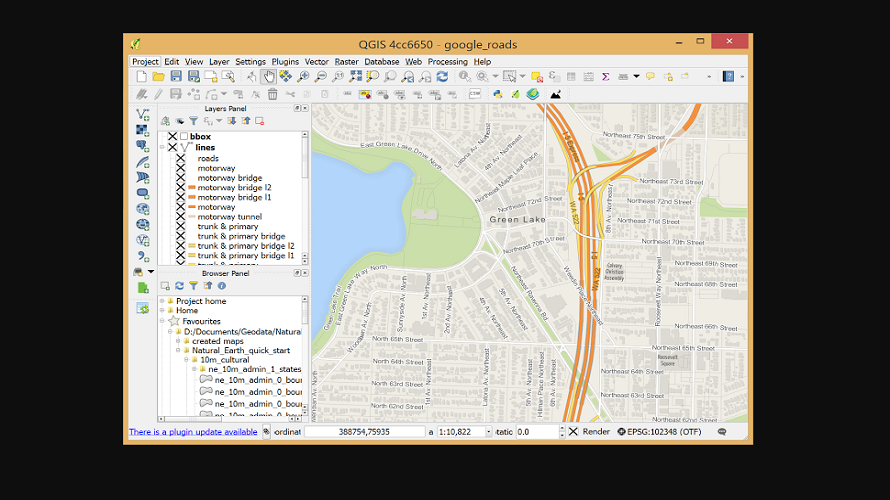This screenshot has height=500, width=890.
Task: Click the Filter Legend funnel in Layers Panel
Action: (x=194, y=121)
